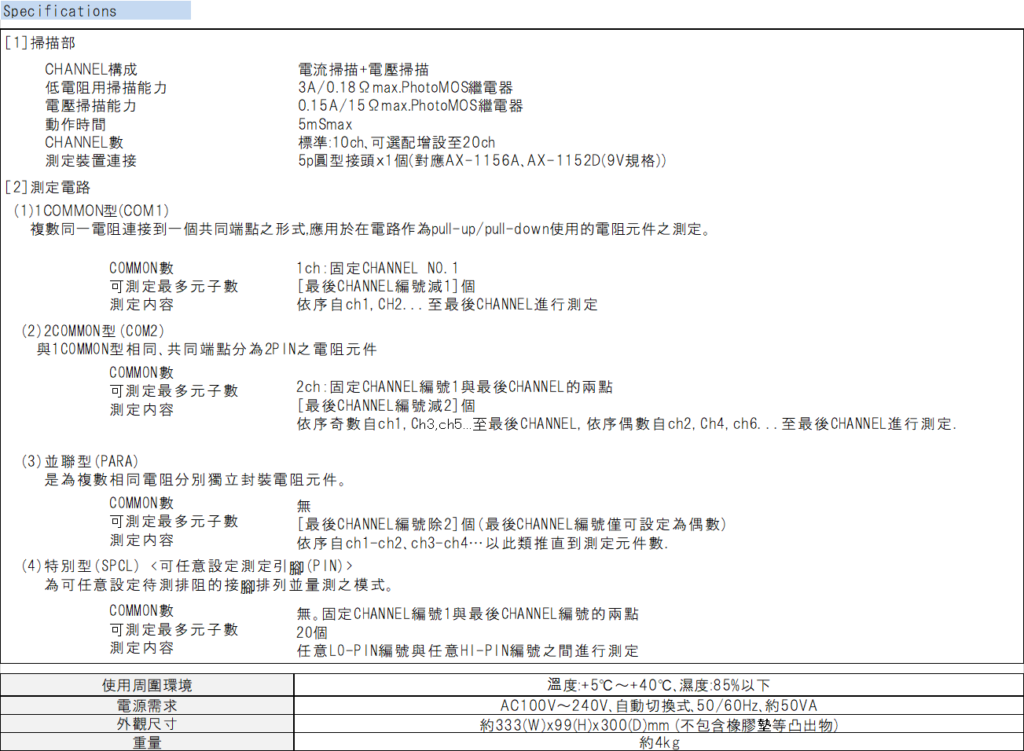Image resolution: width=1024 pixels, height=751 pixels.
Task: Select the 低電阻用掃描能力 label
Action: tap(106, 87)
